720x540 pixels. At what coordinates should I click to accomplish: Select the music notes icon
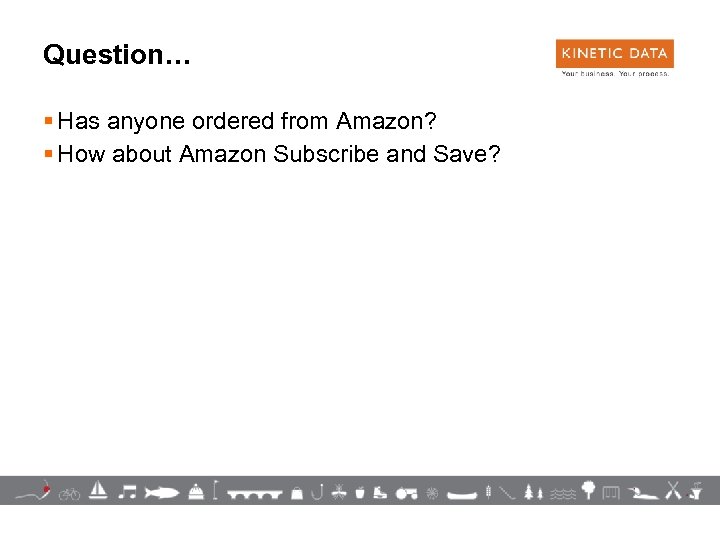[x=127, y=491]
